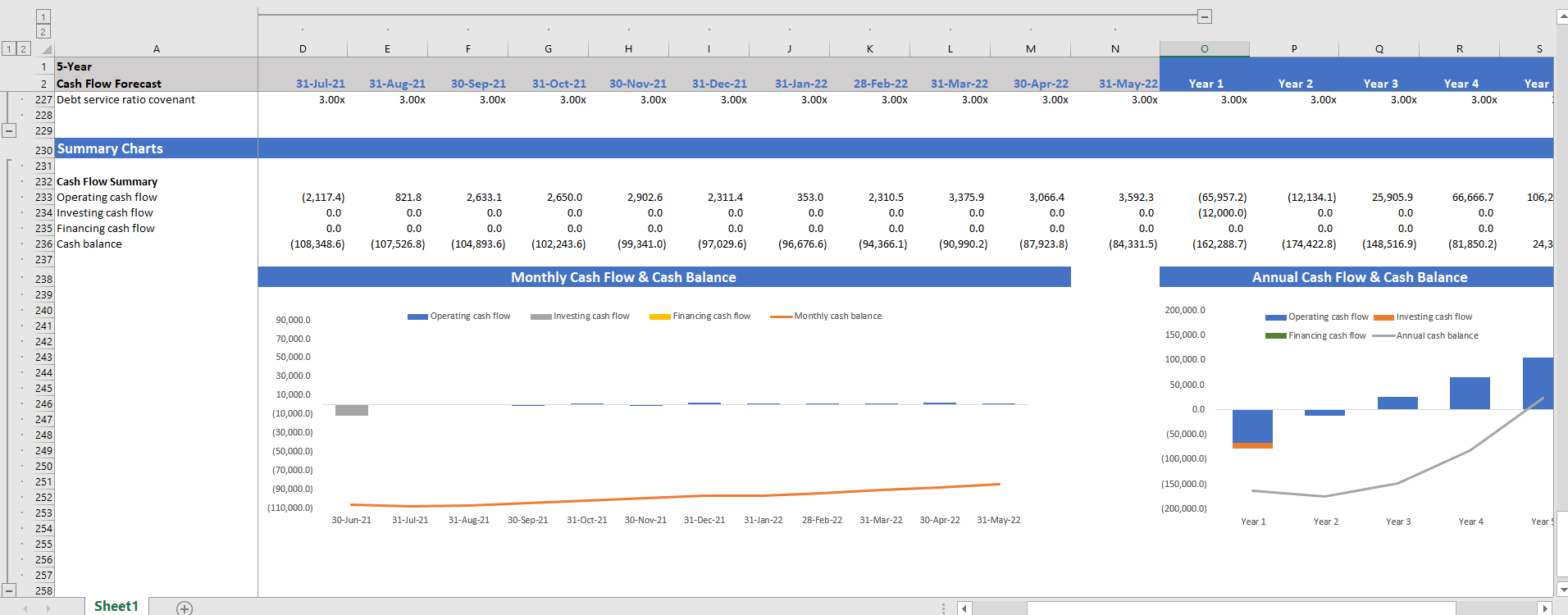Screen dimensions: 1568x615
Task: Click the vertical scrollbar down arrow
Action: [1562, 589]
